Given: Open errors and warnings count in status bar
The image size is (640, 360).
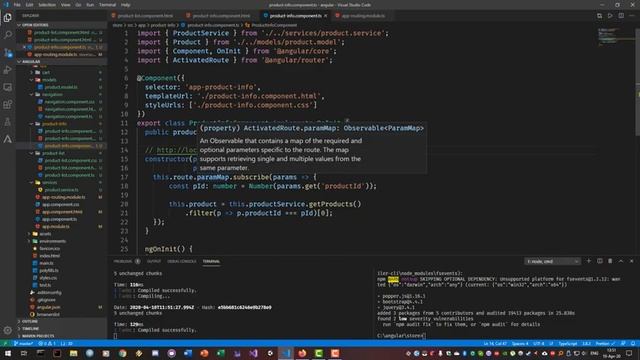Looking at the screenshot, I should 47,344.
